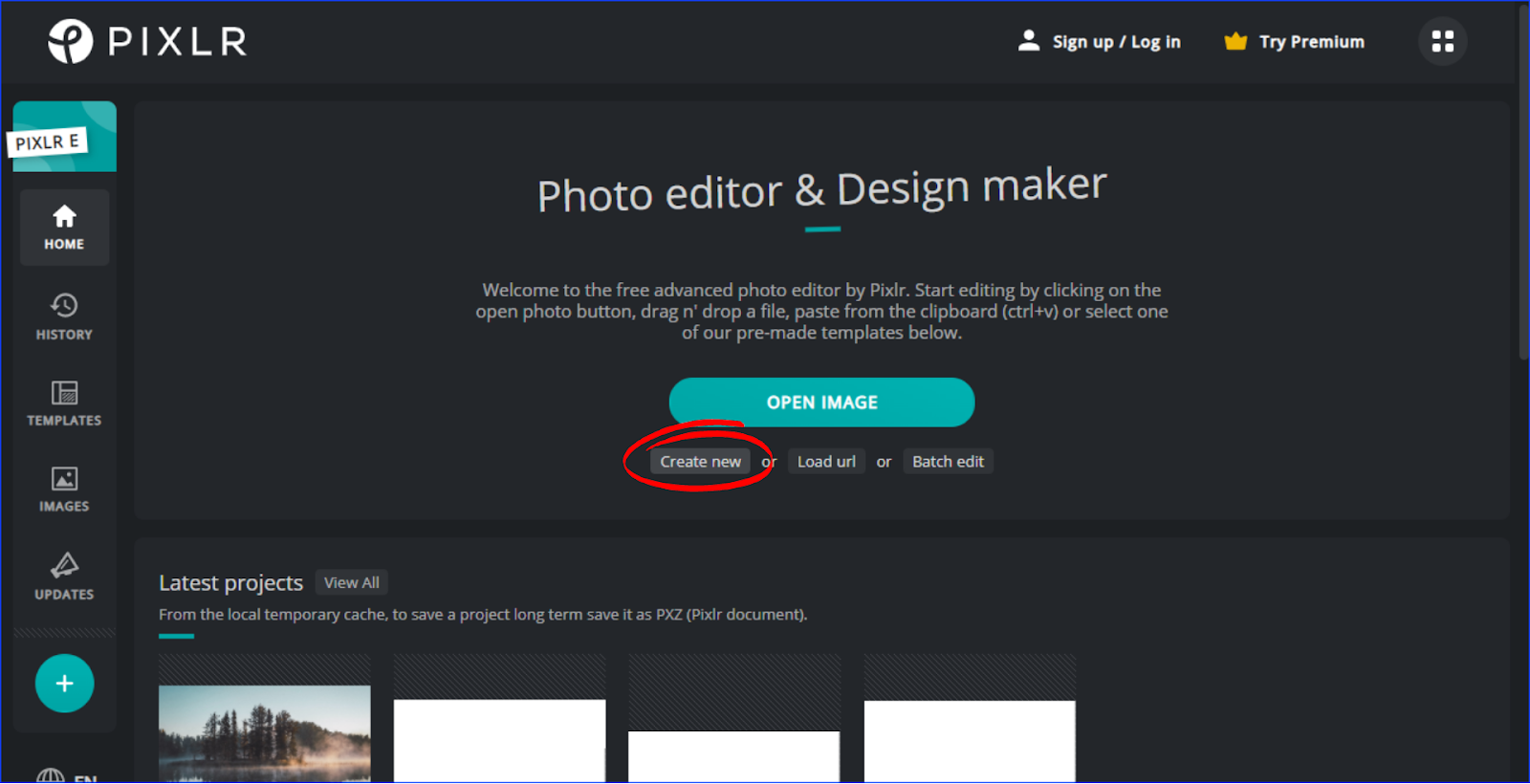Open Updates in the sidebar
Image resolution: width=1530 pixels, height=784 pixels.
click(64, 577)
